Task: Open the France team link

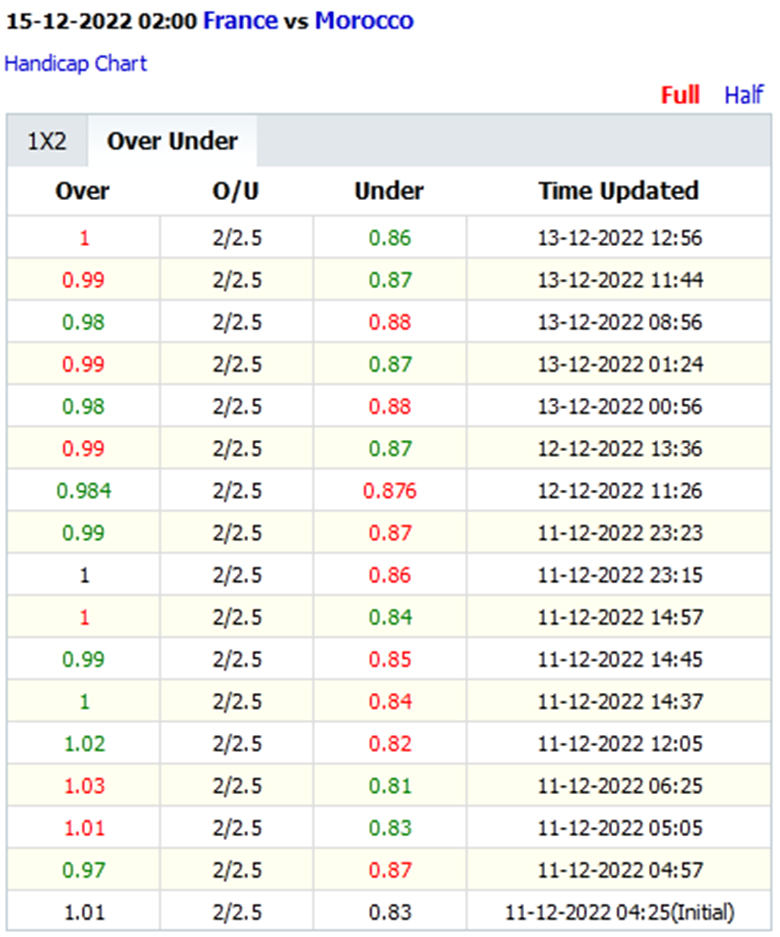Action: point(240,21)
